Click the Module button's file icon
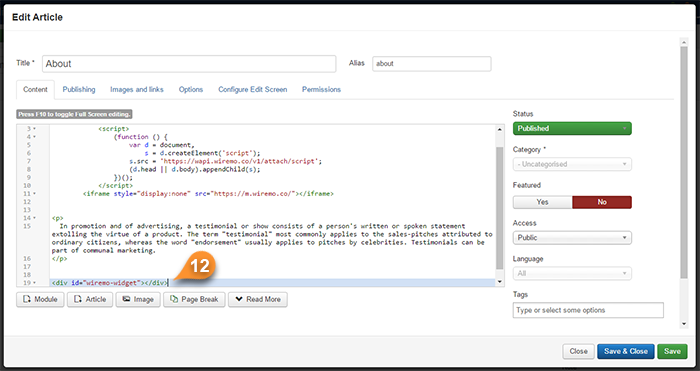700x371 pixels. (x=27, y=299)
